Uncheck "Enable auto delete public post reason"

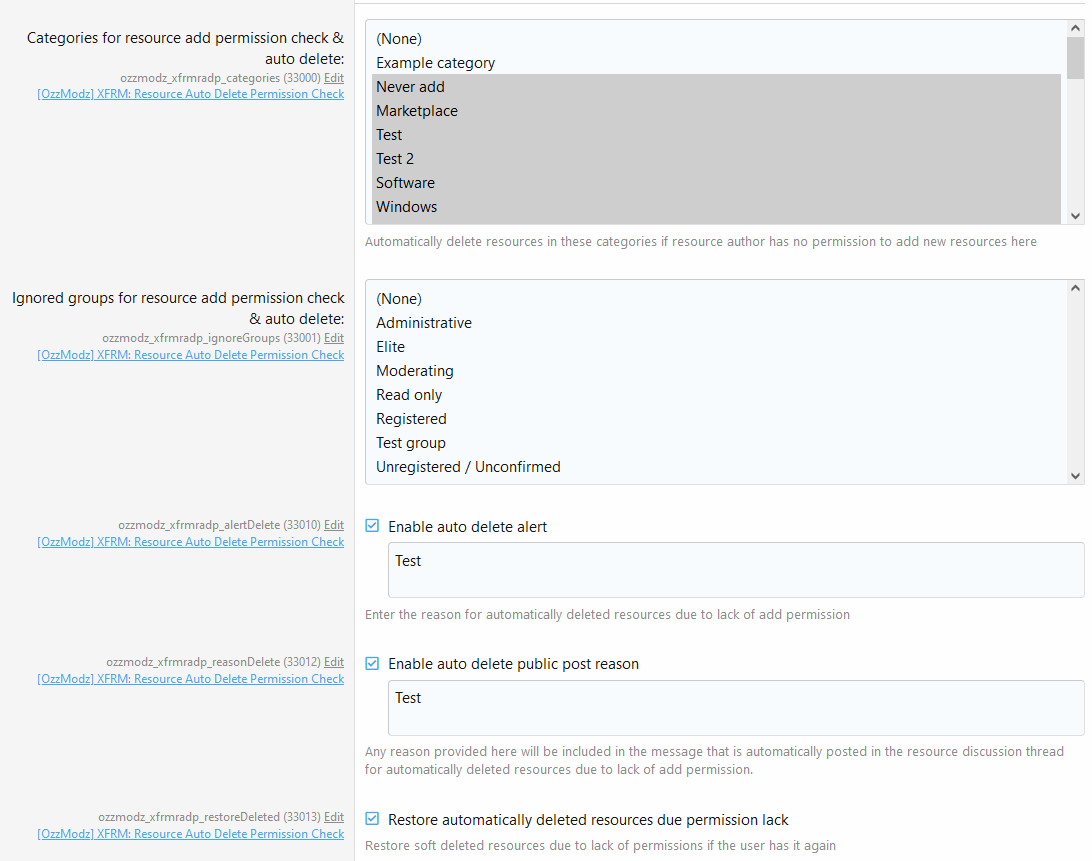(371, 662)
